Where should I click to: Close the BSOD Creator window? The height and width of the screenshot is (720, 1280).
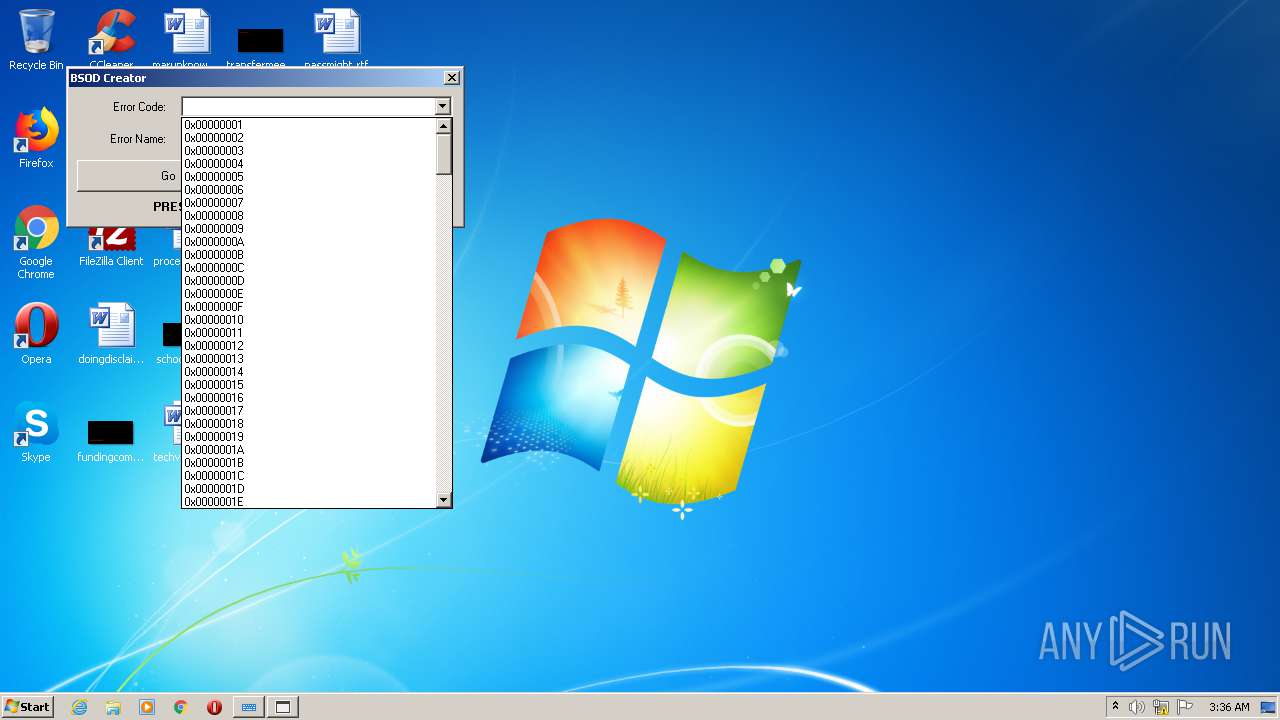452,78
